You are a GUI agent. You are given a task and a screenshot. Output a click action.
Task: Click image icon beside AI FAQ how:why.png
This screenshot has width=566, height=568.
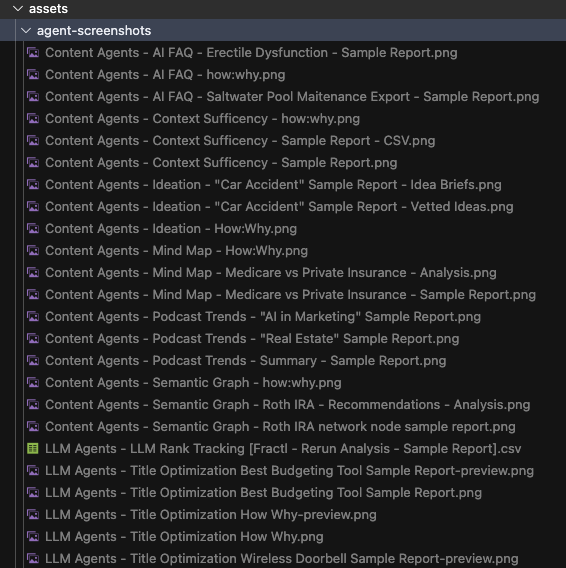coord(33,75)
